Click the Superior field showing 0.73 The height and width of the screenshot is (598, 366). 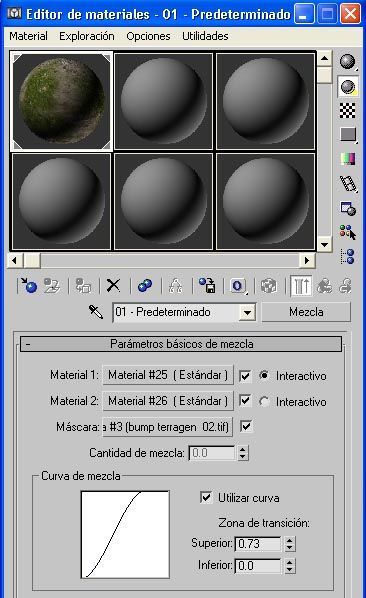[258, 544]
